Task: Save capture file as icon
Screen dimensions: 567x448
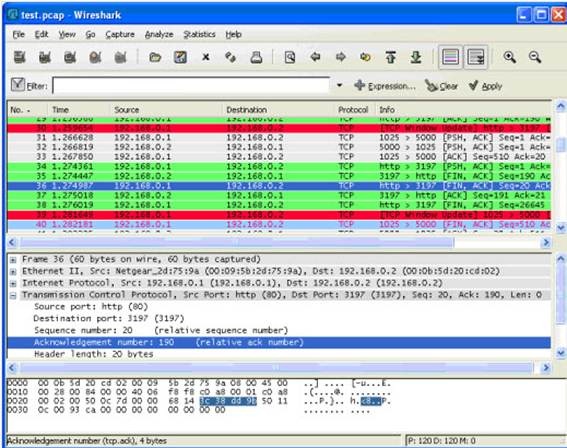Action: tap(180, 57)
